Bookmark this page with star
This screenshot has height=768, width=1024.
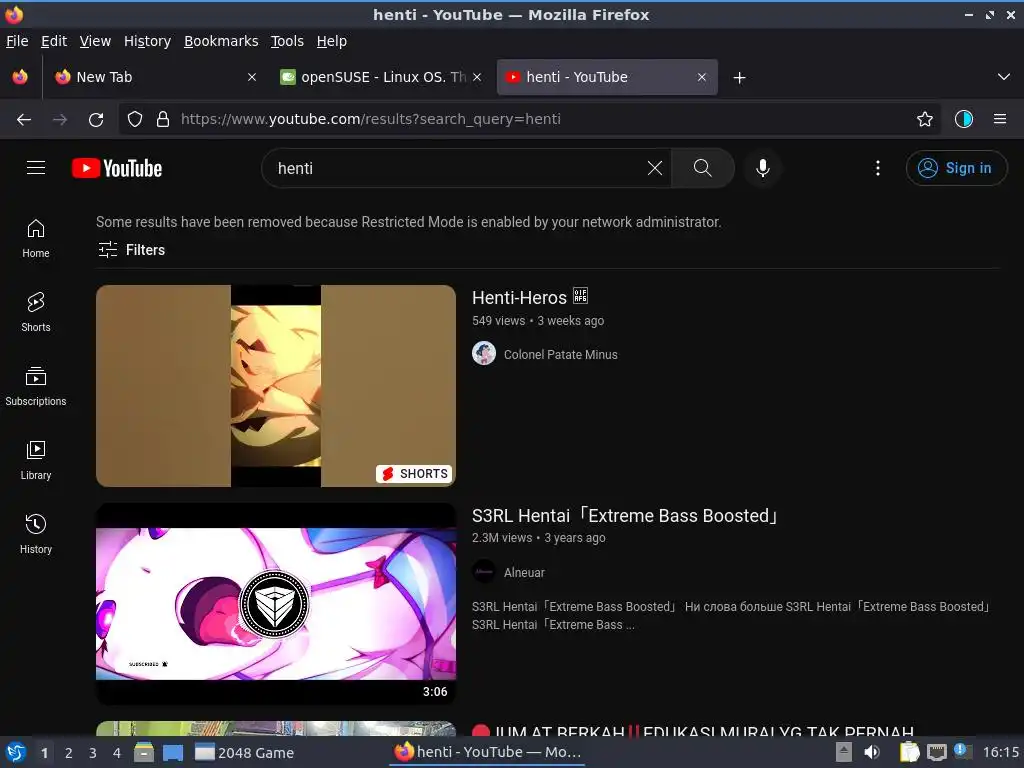[x=924, y=120]
